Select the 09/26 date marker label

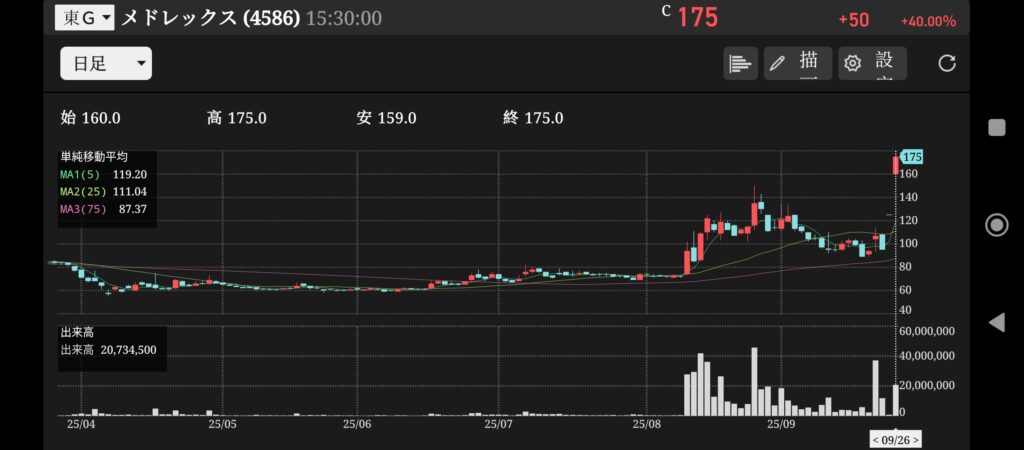pyautogui.click(x=895, y=439)
